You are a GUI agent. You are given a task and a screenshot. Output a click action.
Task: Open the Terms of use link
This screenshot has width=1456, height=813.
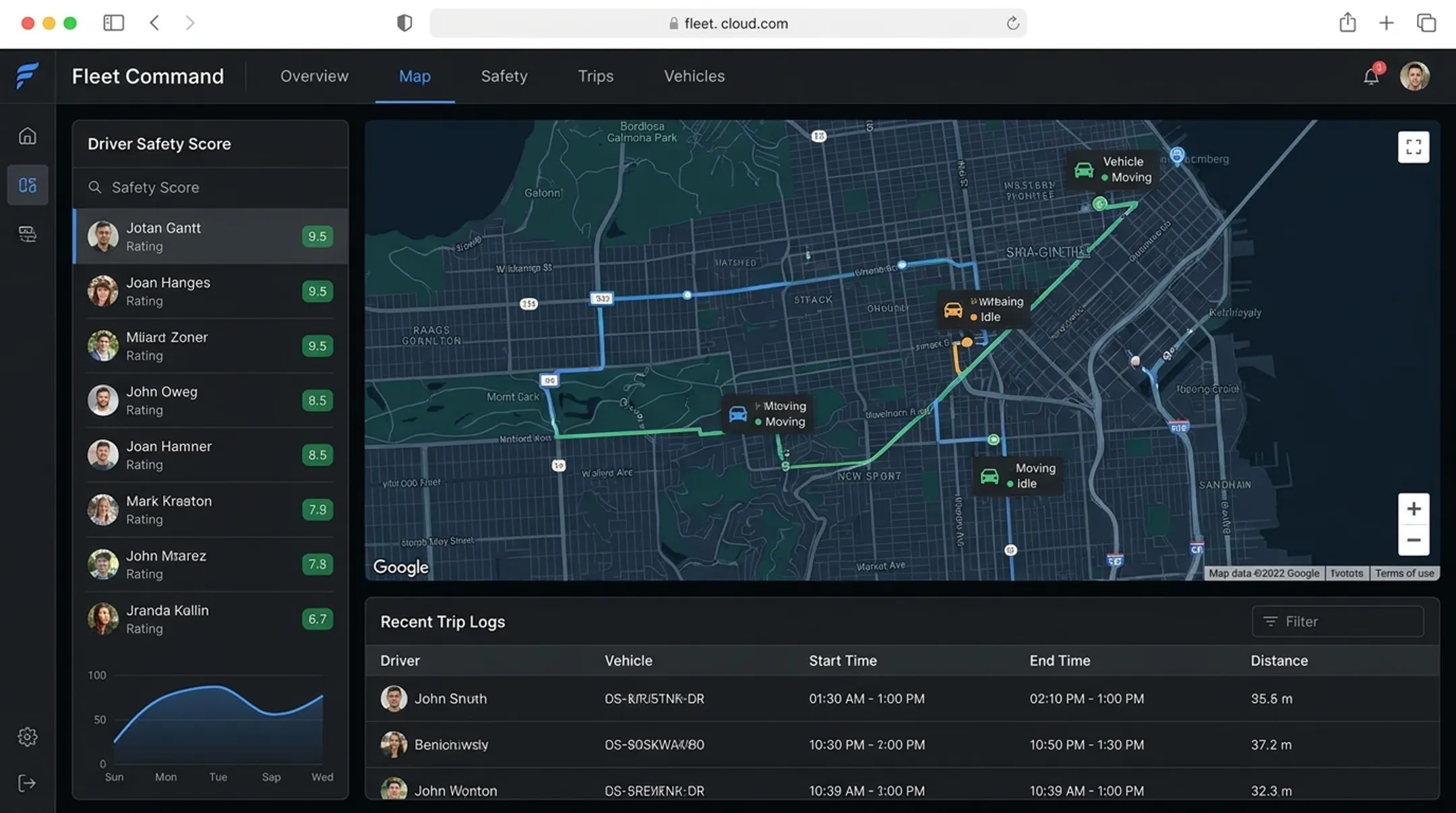click(x=1405, y=573)
